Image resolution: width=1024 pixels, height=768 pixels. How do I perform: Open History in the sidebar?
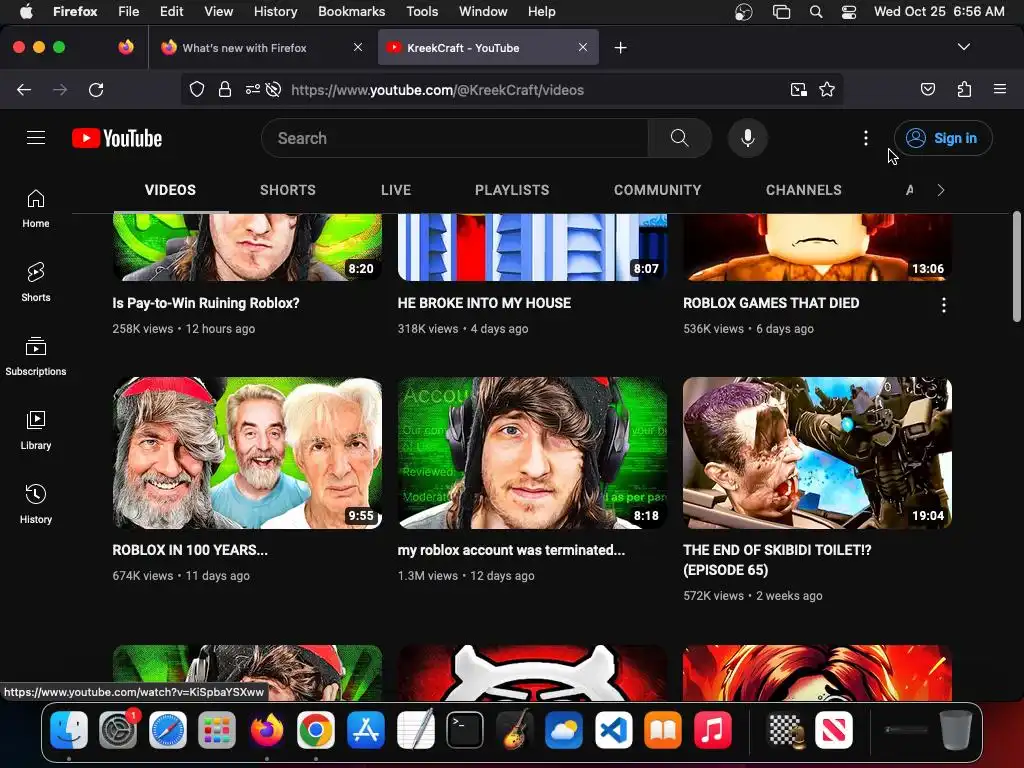36,504
